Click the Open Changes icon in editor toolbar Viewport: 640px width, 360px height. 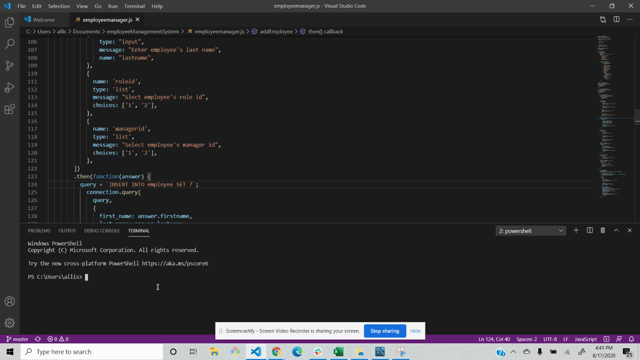click(603, 20)
